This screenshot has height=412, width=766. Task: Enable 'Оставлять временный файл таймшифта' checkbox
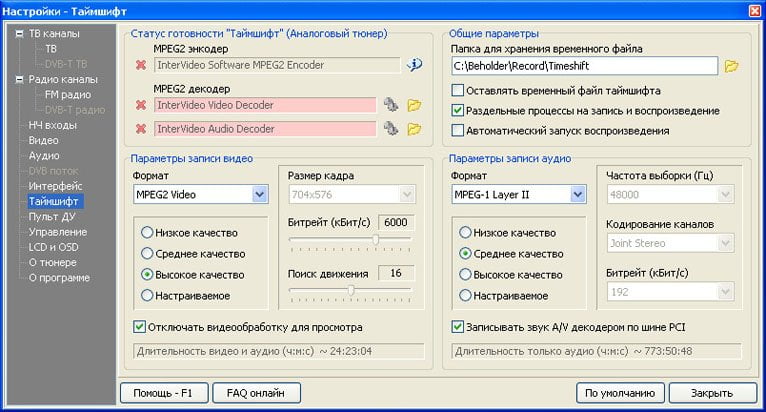[x=458, y=90]
